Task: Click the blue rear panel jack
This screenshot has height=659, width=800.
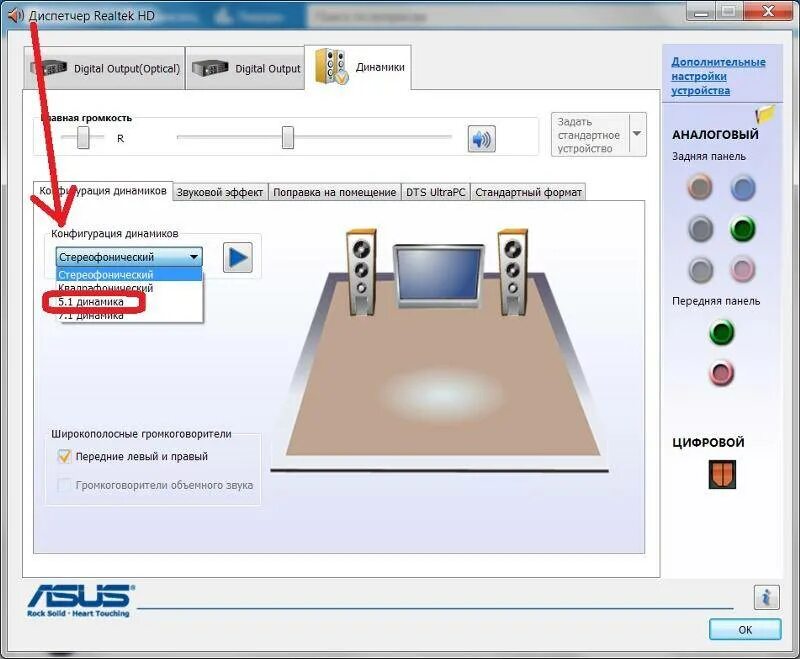Action: click(742, 188)
